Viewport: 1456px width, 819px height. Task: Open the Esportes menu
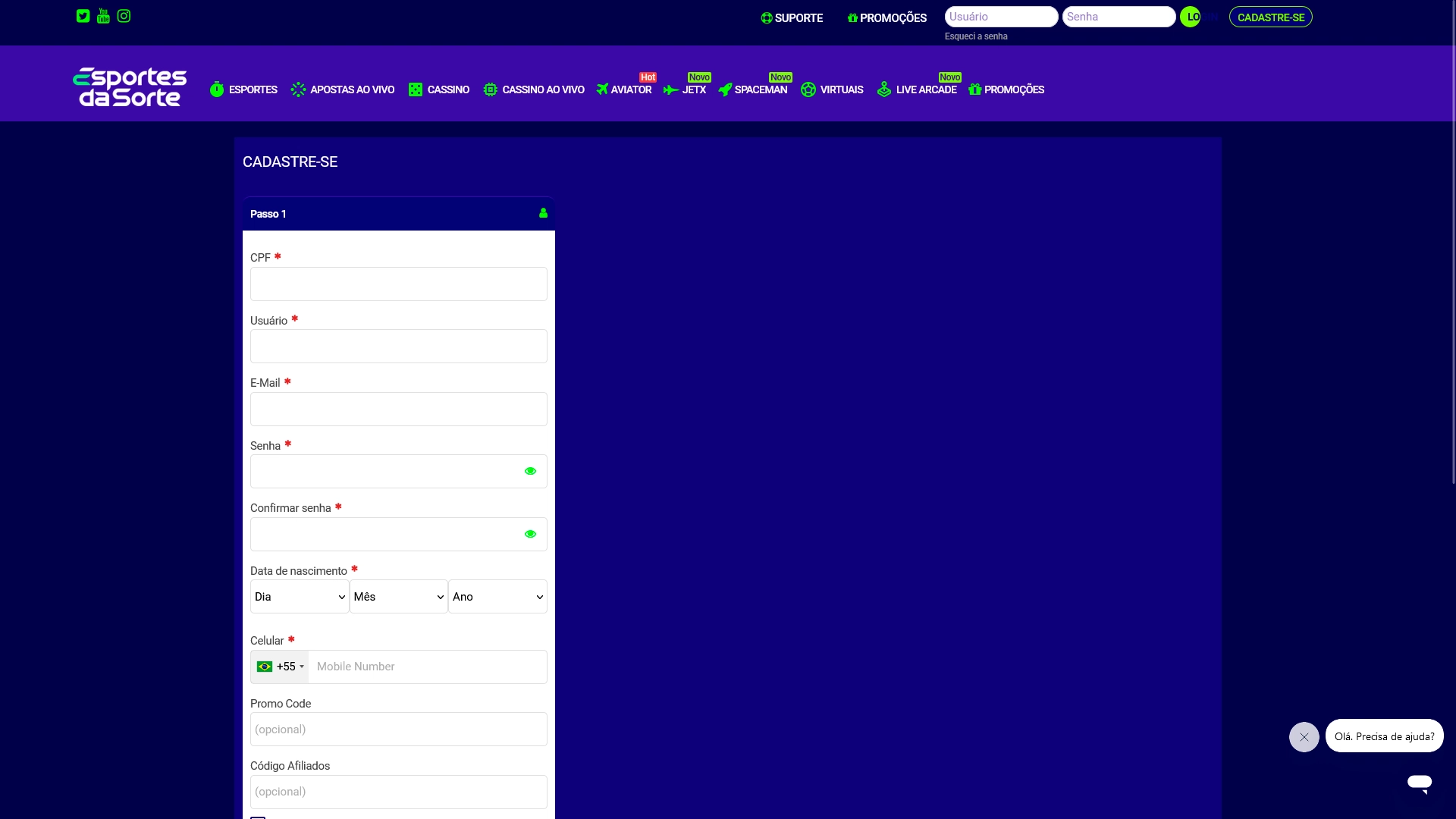[243, 89]
